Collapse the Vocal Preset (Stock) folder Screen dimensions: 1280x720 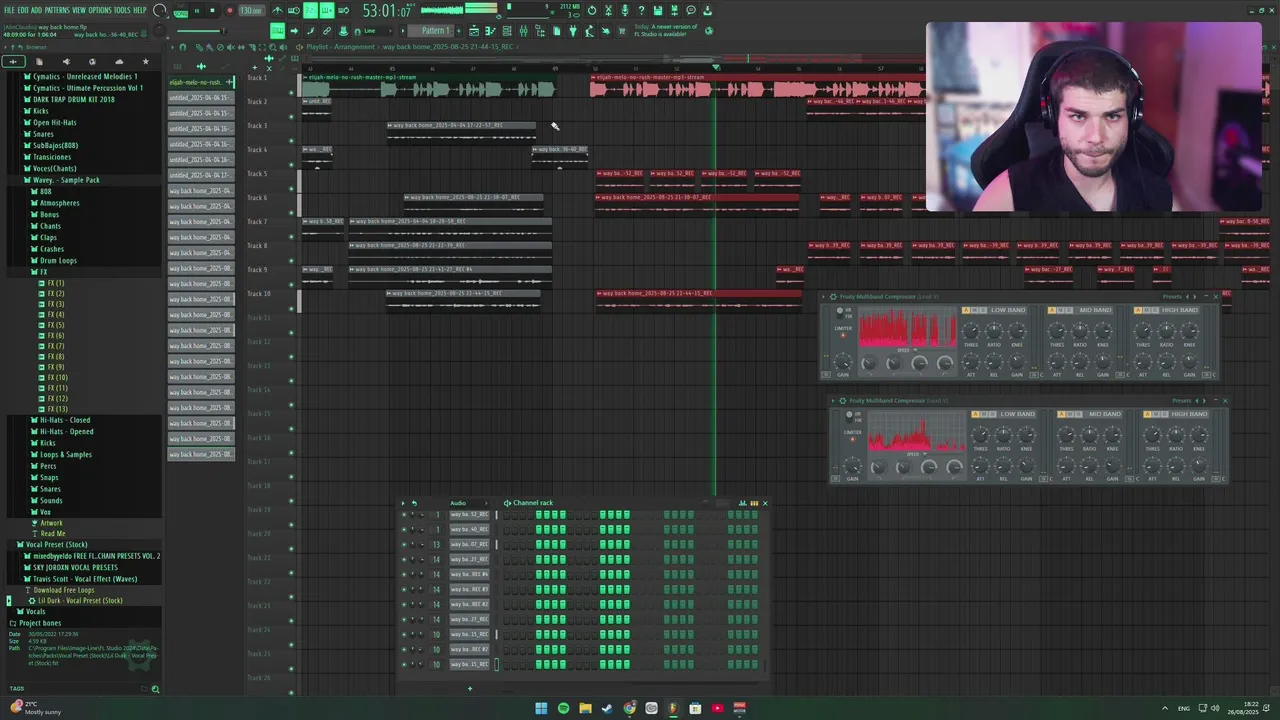point(54,545)
